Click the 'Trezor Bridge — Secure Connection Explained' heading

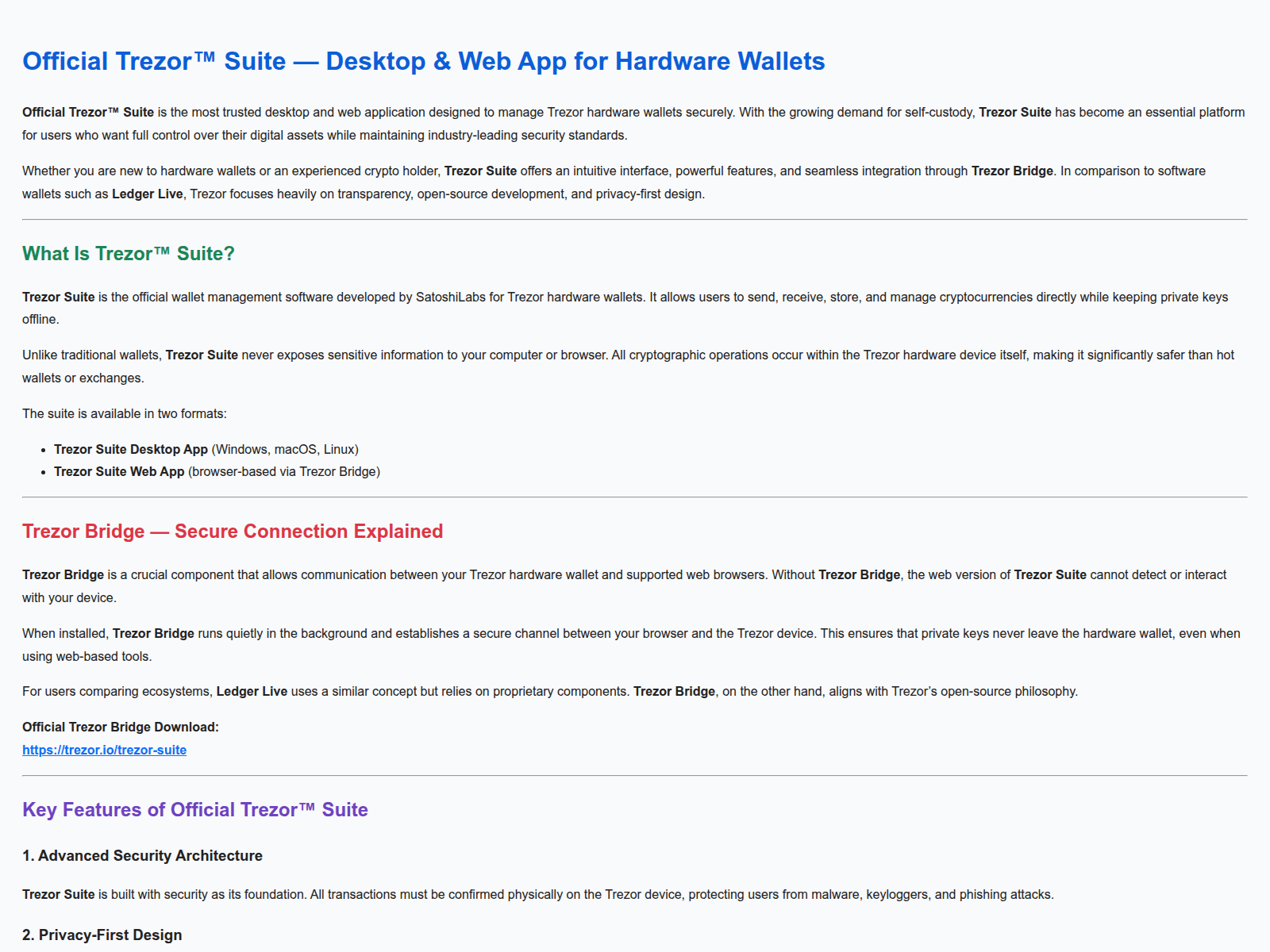(x=232, y=531)
